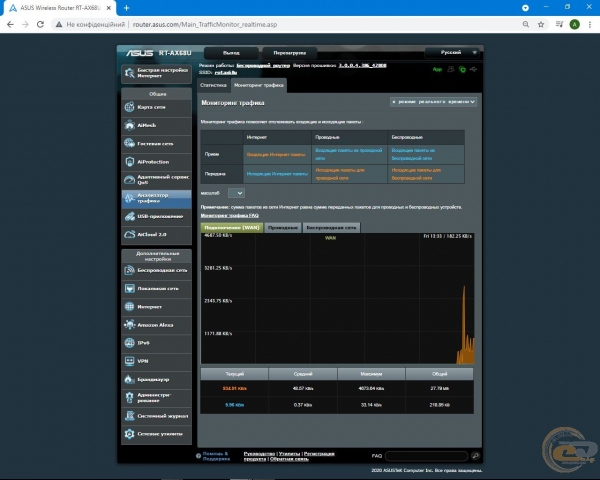Open Интернет (WAN) settings in sidebar

tap(157, 307)
